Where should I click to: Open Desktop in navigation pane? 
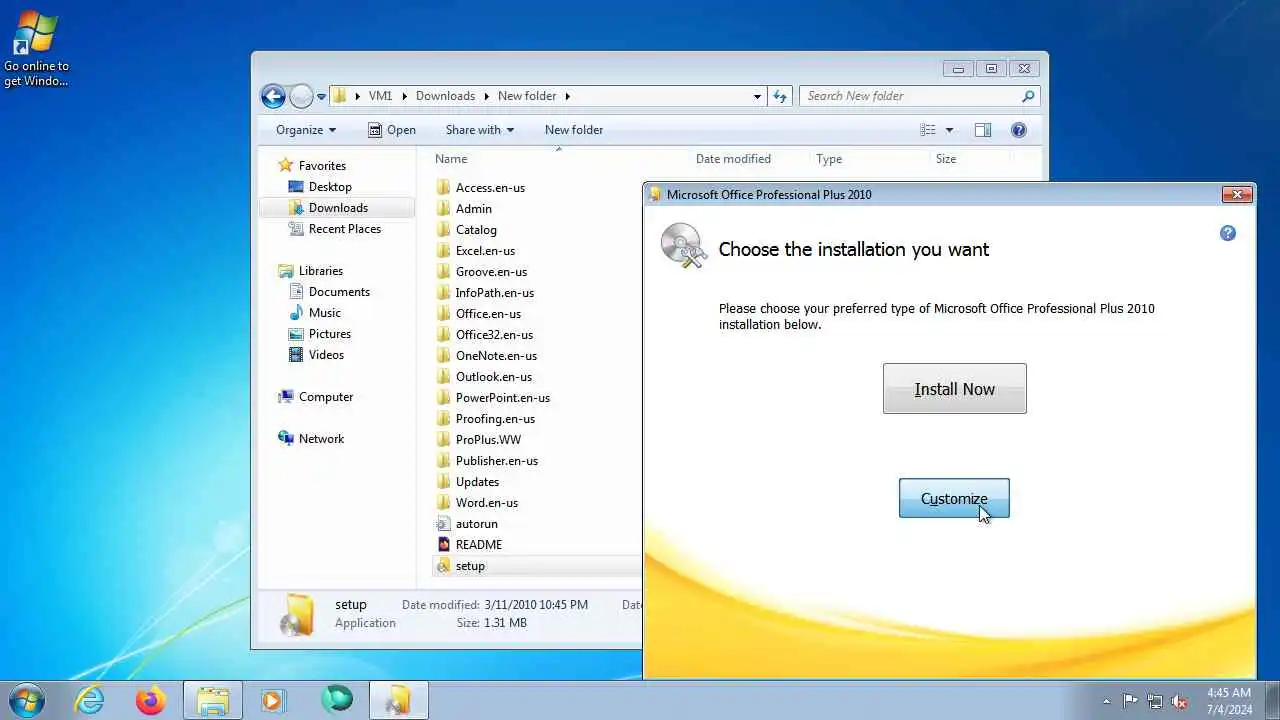click(330, 187)
